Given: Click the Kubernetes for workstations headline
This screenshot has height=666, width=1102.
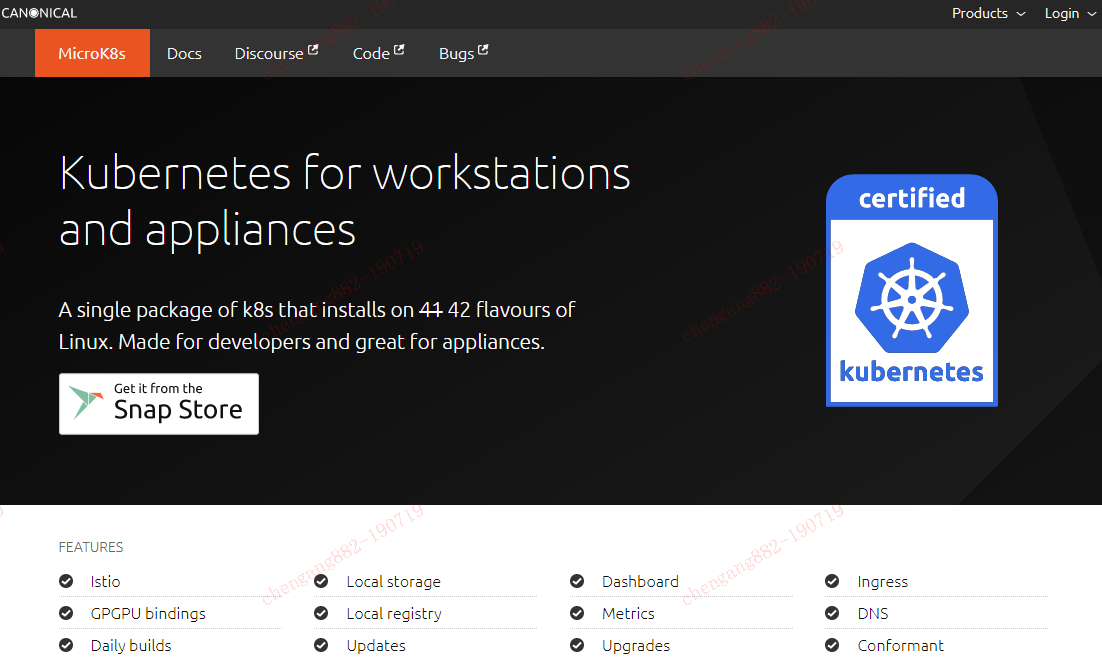Looking at the screenshot, I should [345, 202].
